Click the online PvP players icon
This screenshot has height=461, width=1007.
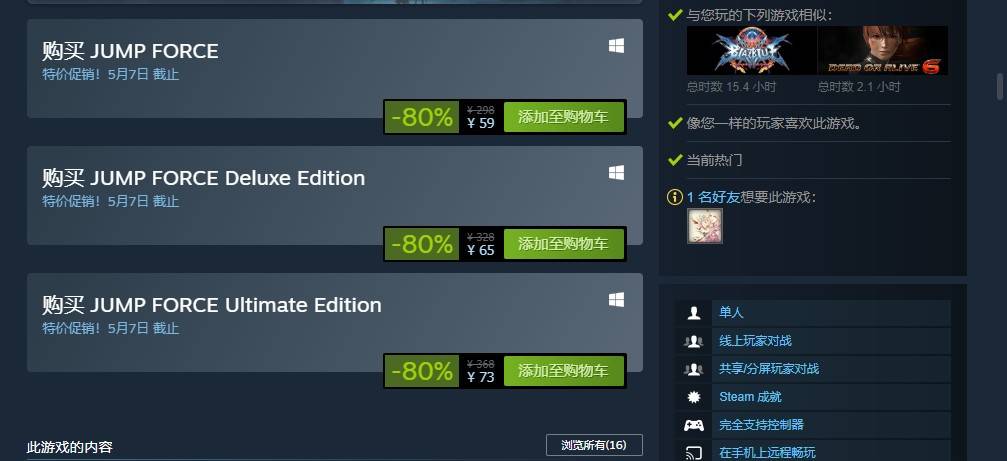(x=694, y=341)
